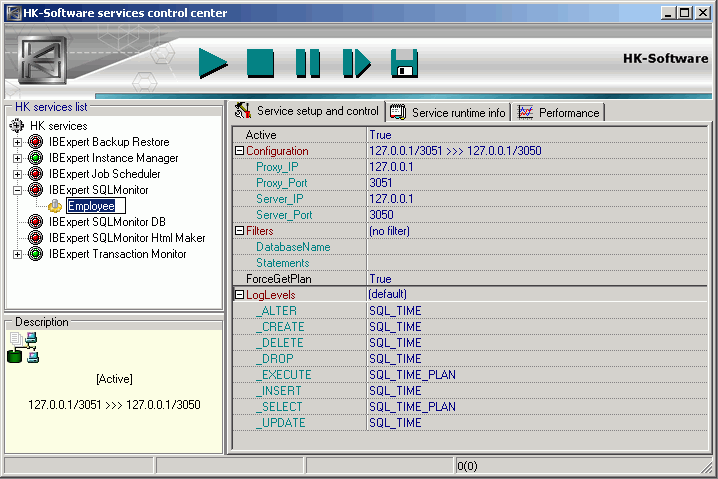
Task: Open the Performance tab
Action: [x=559, y=113]
